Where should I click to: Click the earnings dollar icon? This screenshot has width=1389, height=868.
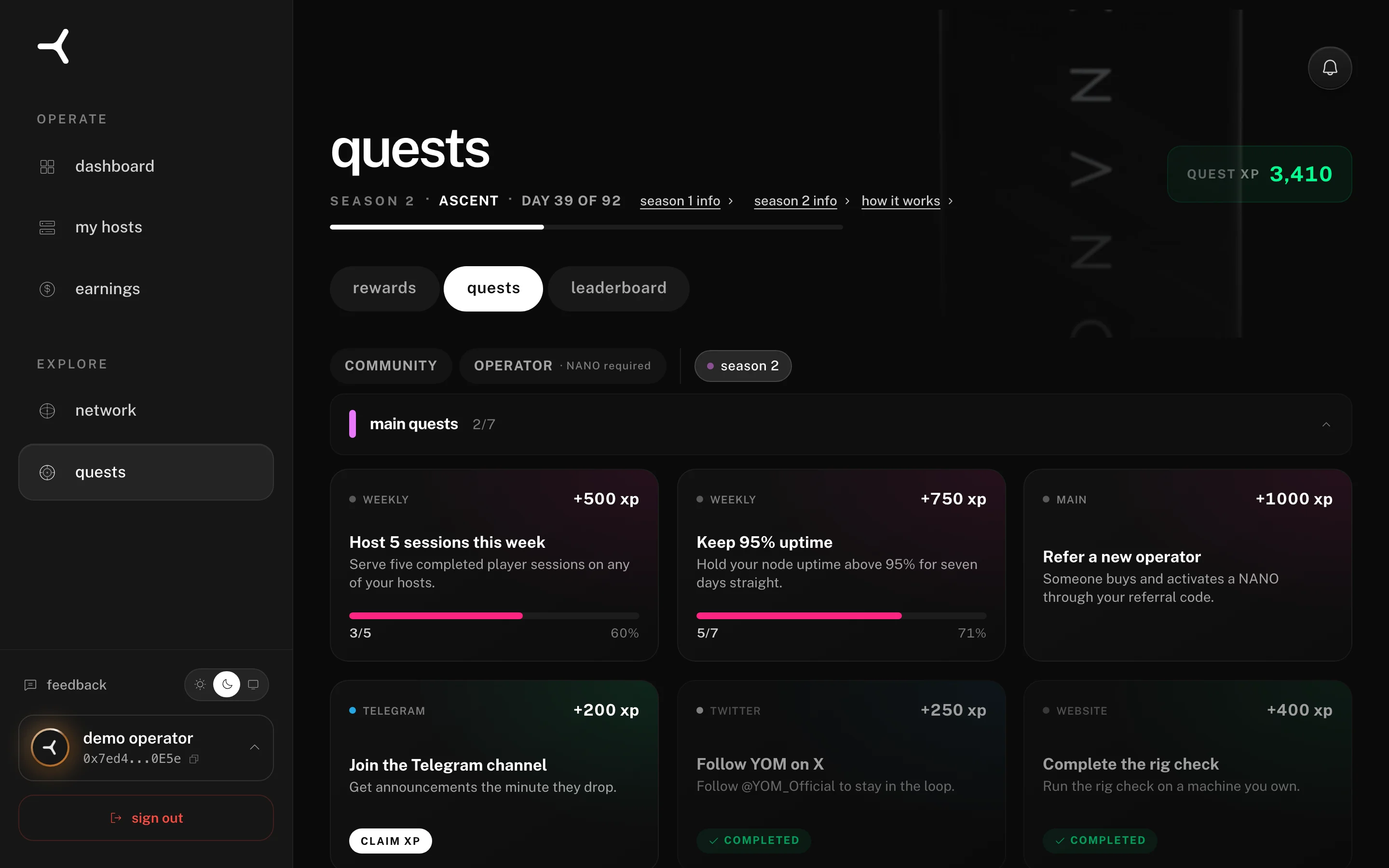(47, 289)
